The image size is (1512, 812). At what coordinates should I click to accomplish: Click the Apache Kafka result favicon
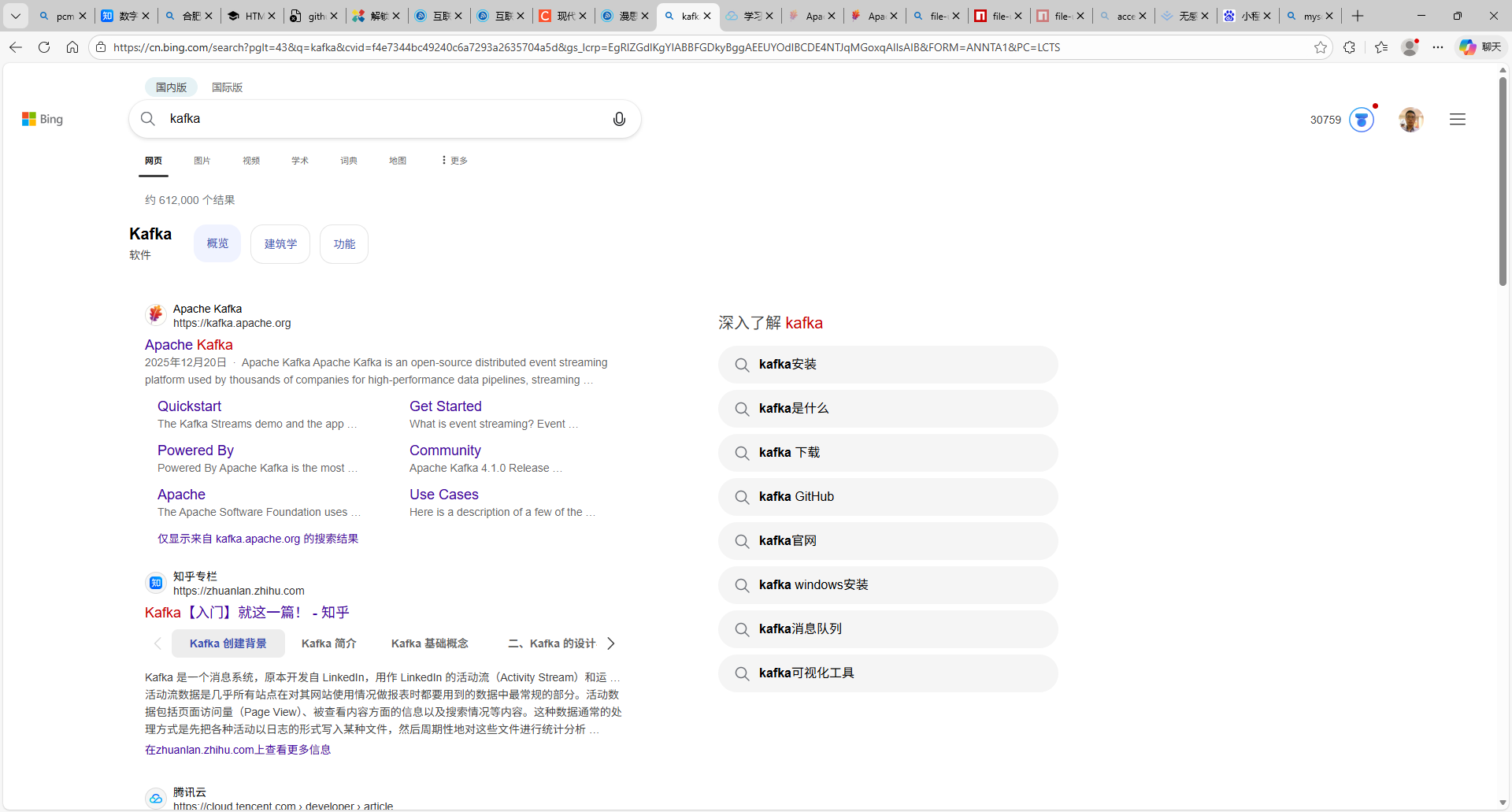(156, 315)
